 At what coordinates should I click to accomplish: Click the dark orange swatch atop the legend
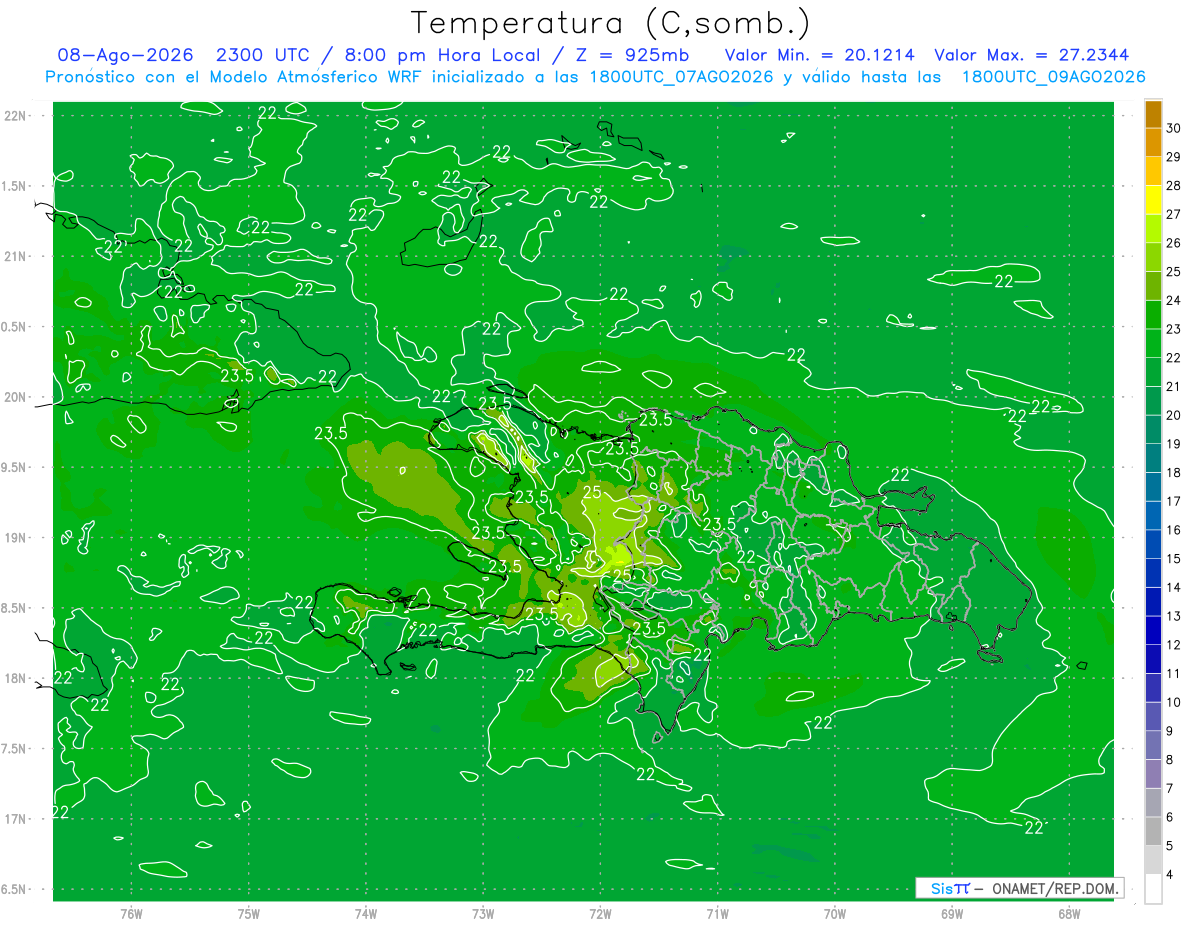[x=1153, y=114]
